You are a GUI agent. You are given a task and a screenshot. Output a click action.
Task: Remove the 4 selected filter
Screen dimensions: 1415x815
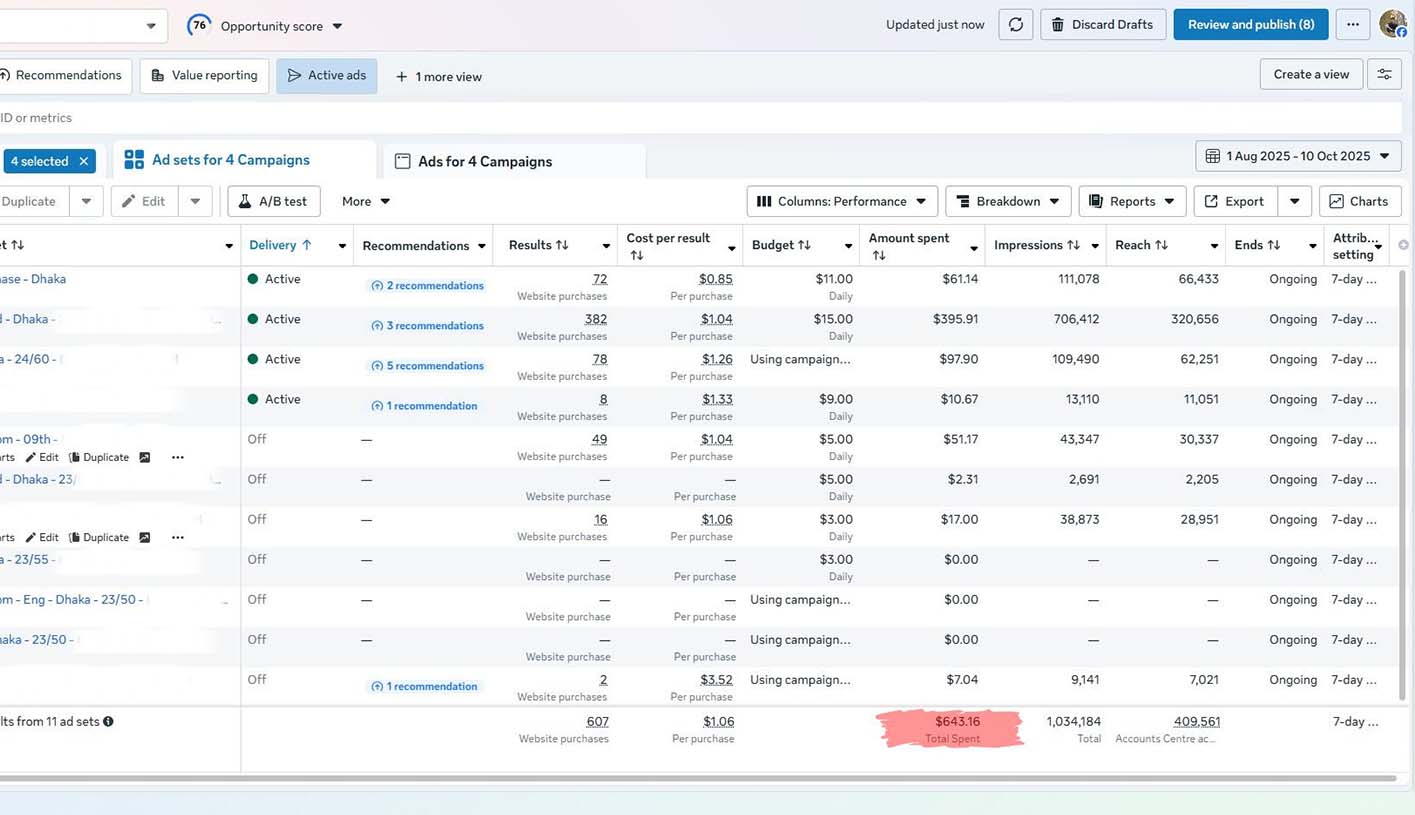pyautogui.click(x=84, y=161)
